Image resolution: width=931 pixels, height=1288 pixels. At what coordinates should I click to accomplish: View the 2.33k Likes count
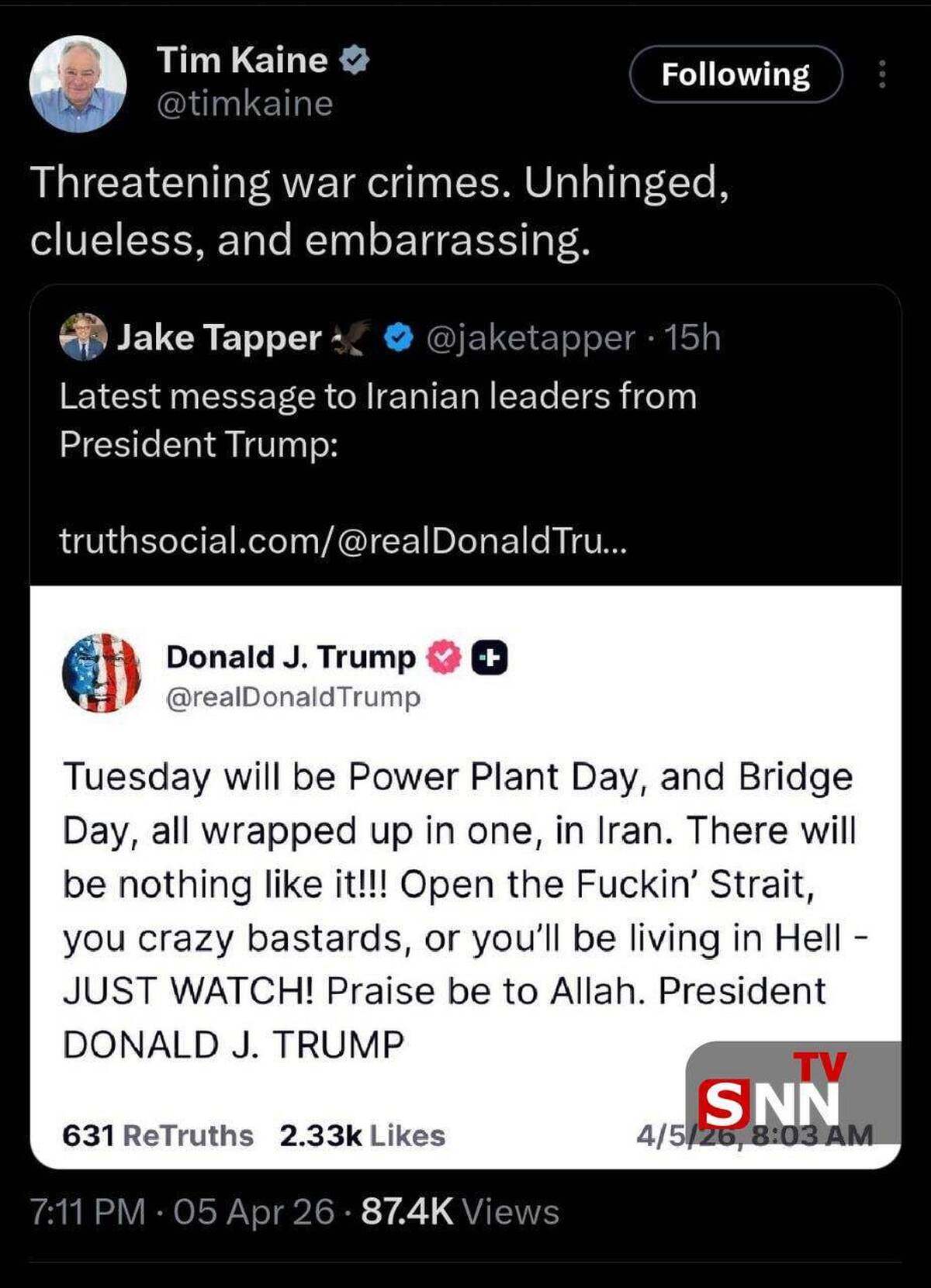pos(362,1135)
